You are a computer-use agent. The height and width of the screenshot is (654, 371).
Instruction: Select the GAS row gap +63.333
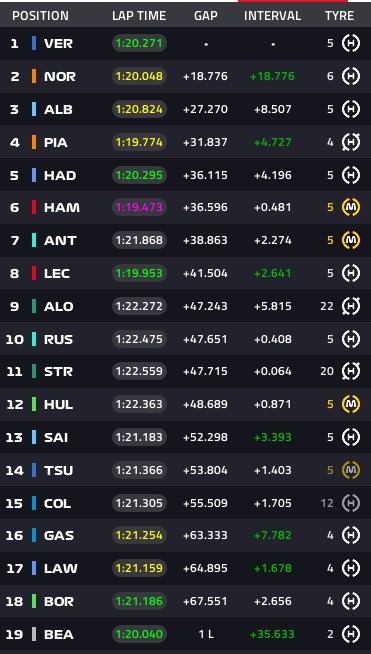click(205, 535)
